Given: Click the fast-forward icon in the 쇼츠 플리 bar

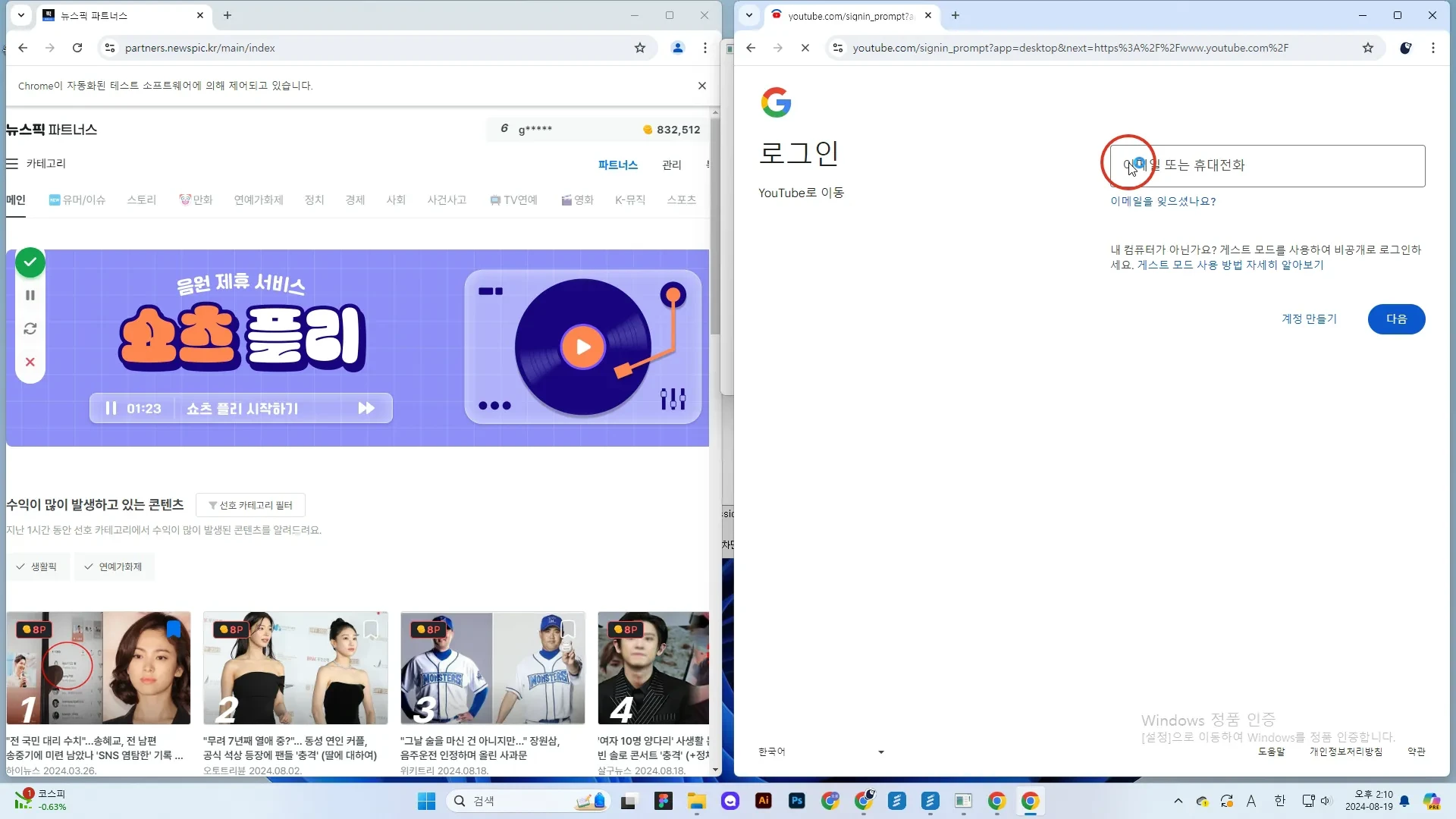Looking at the screenshot, I should click(x=366, y=409).
